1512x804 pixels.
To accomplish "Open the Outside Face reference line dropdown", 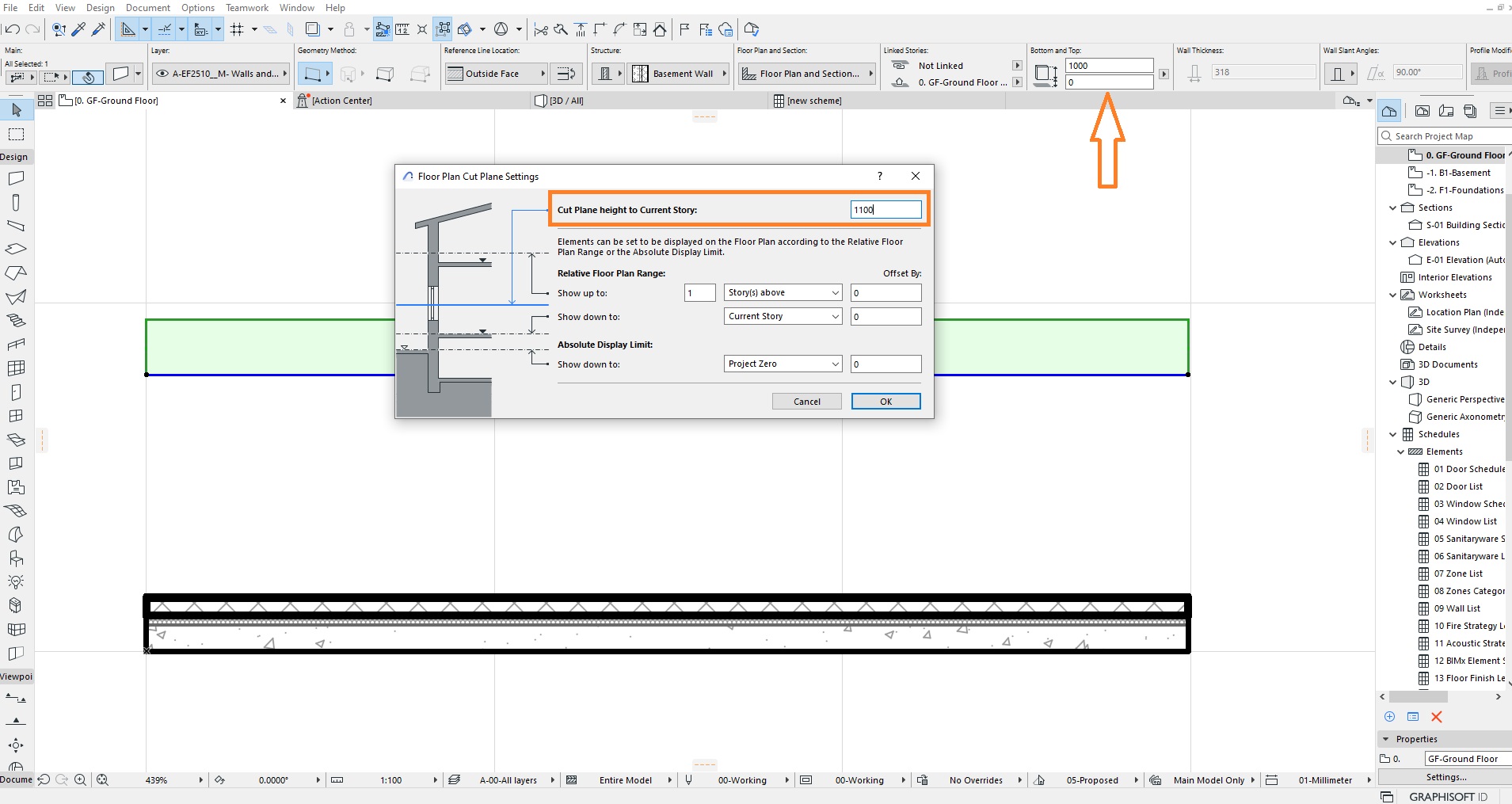I will click(x=497, y=74).
